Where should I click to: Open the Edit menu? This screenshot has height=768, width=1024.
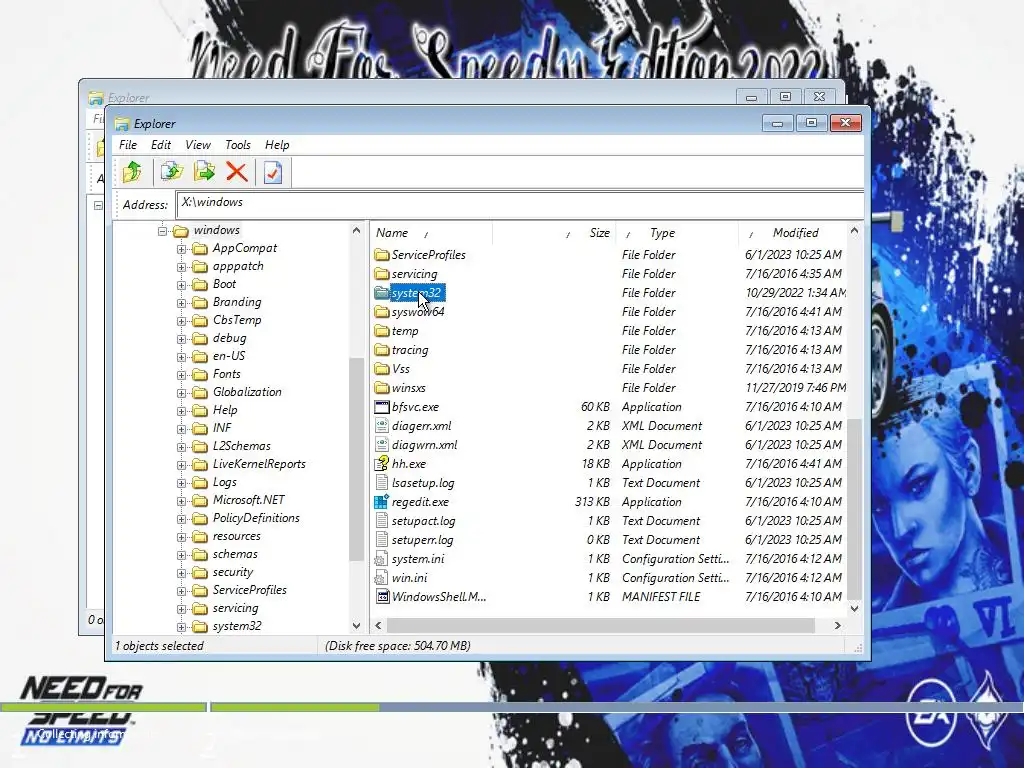pyautogui.click(x=161, y=145)
